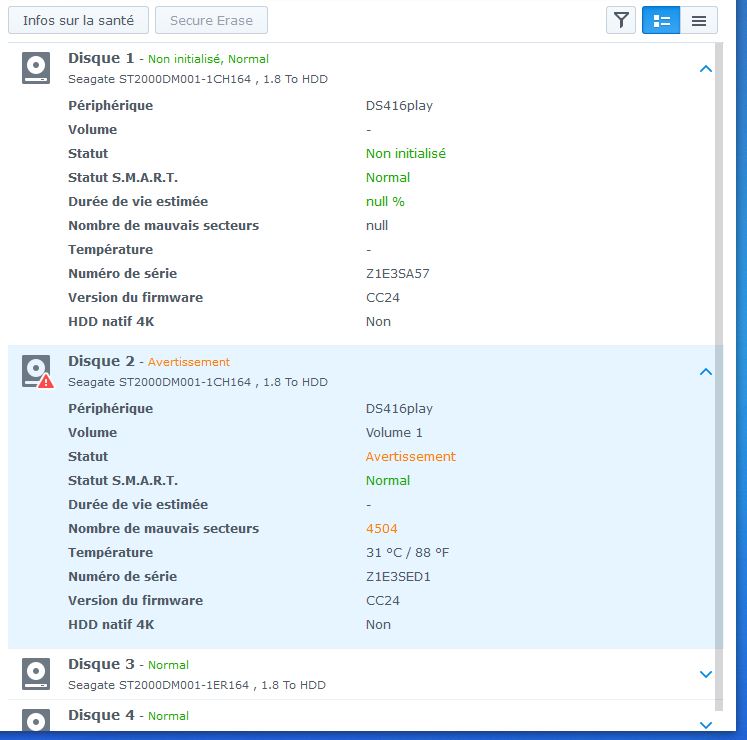The height and width of the screenshot is (740, 747).
Task: Click temperature value 31 °C / 88 °F
Action: 407,553
